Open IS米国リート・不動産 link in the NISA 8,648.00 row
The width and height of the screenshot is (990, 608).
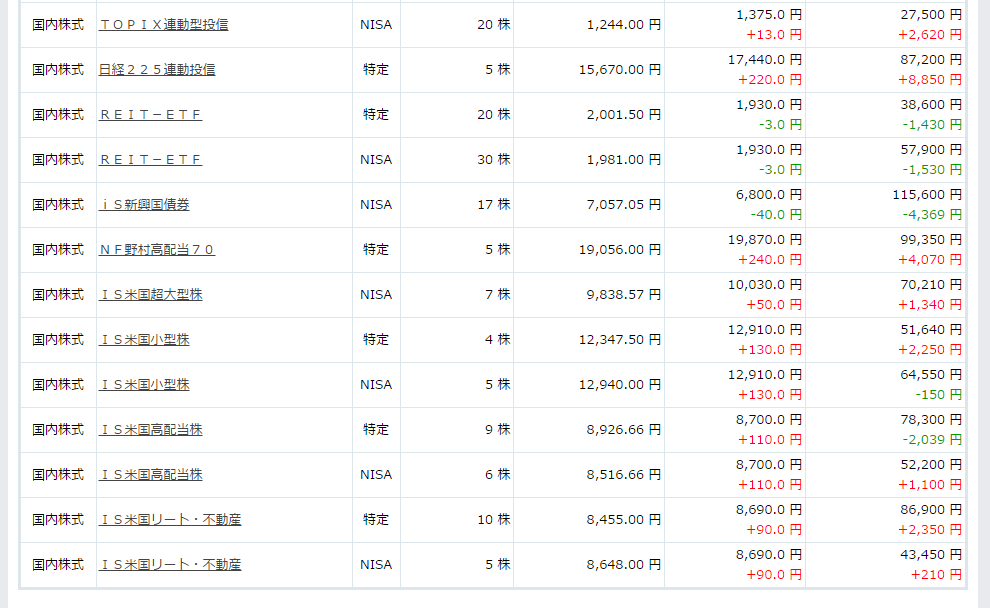(170, 564)
